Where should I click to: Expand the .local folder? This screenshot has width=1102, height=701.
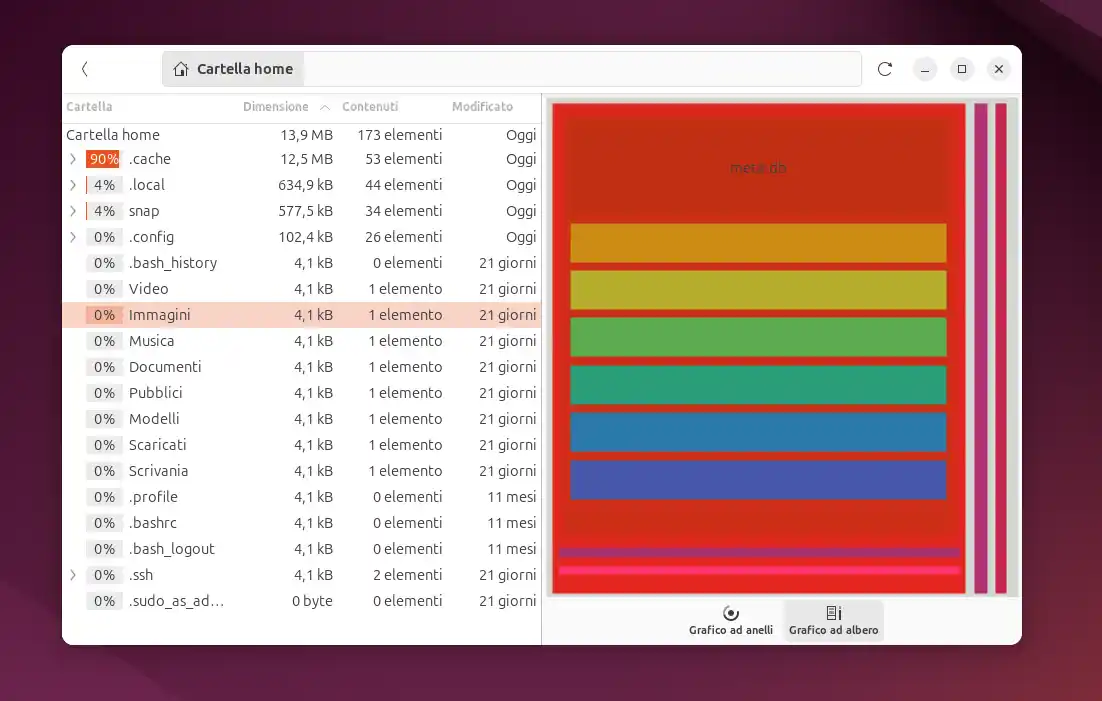point(73,185)
